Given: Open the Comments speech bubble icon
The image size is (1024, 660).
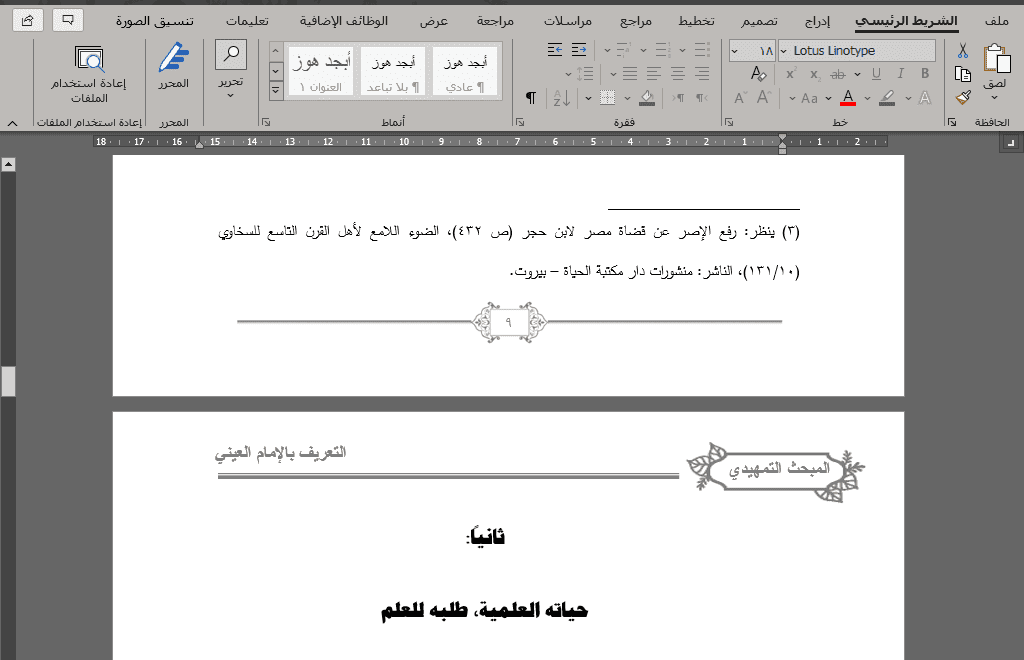Looking at the screenshot, I should (x=68, y=21).
